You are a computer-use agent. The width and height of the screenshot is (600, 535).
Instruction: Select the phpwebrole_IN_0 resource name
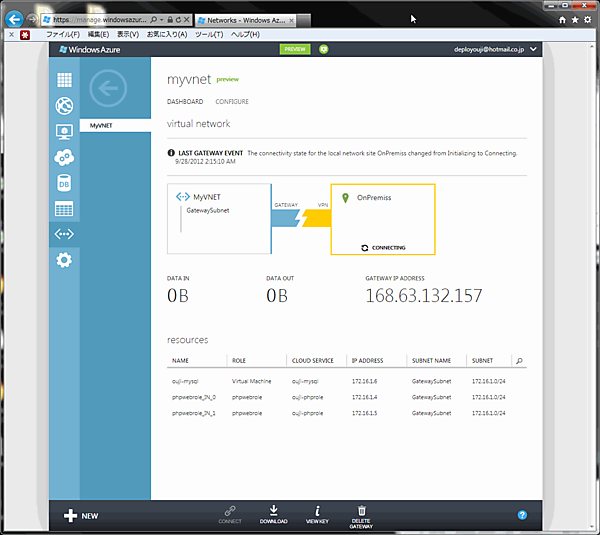tap(194, 397)
